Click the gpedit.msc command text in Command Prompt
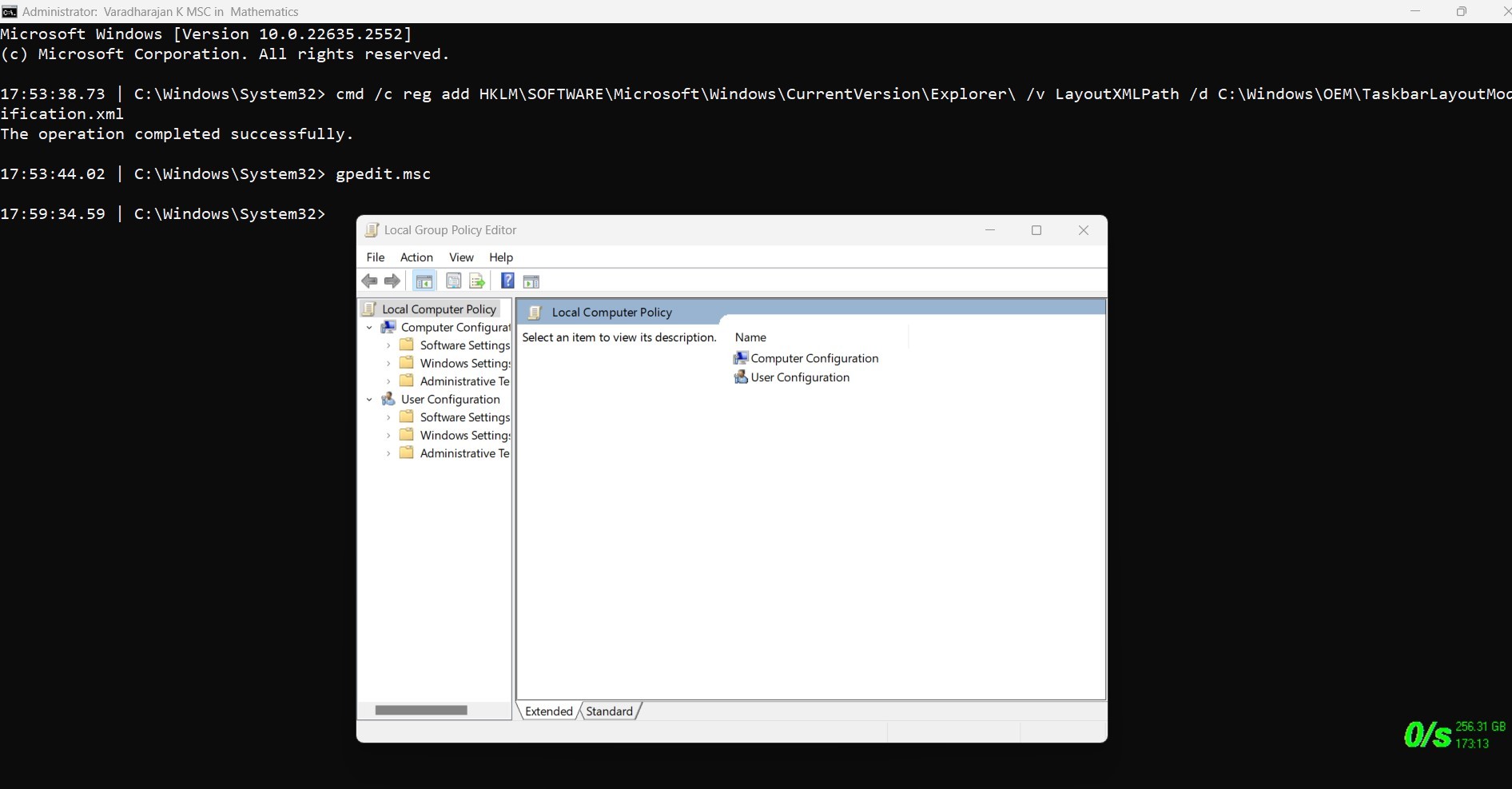The image size is (1512, 789). click(383, 174)
